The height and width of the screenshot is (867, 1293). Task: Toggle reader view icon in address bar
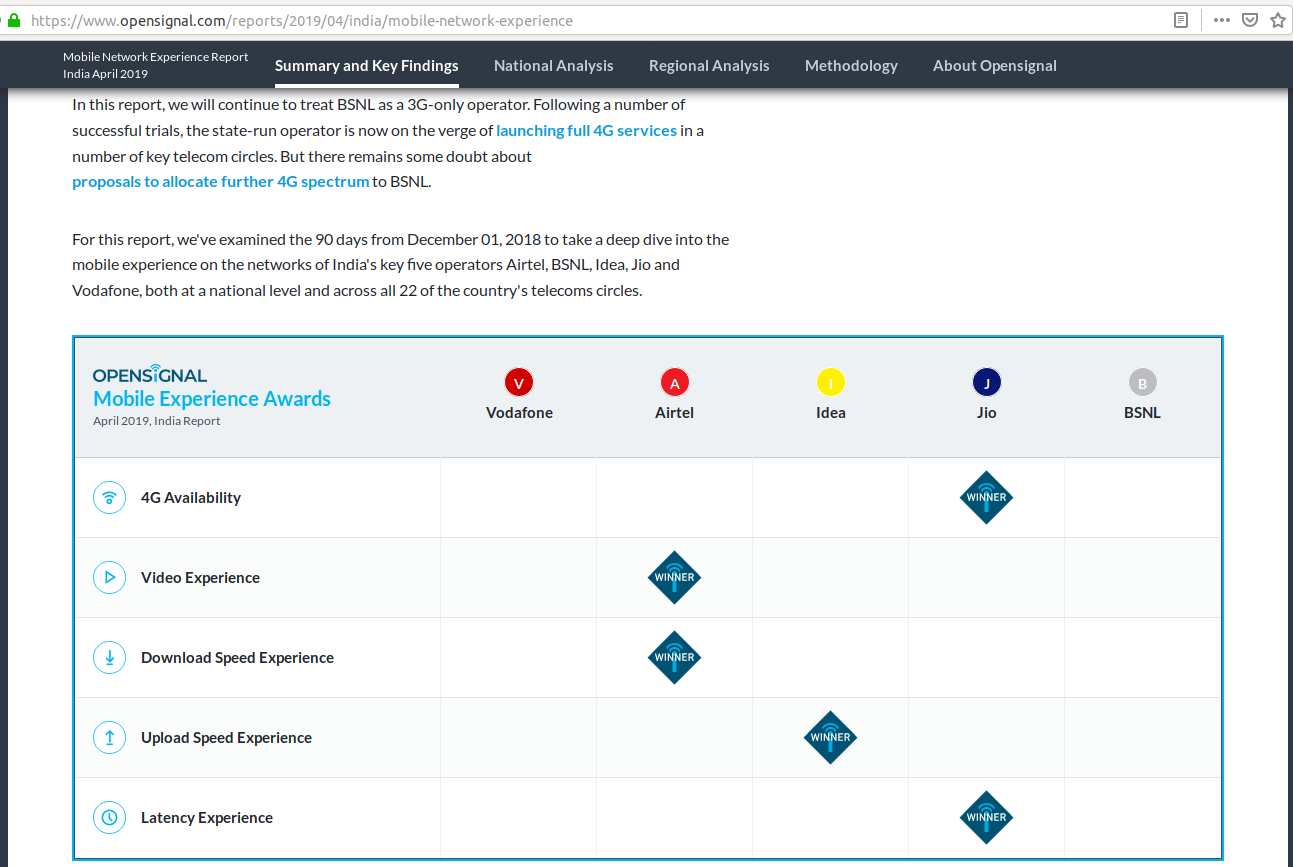1181,20
